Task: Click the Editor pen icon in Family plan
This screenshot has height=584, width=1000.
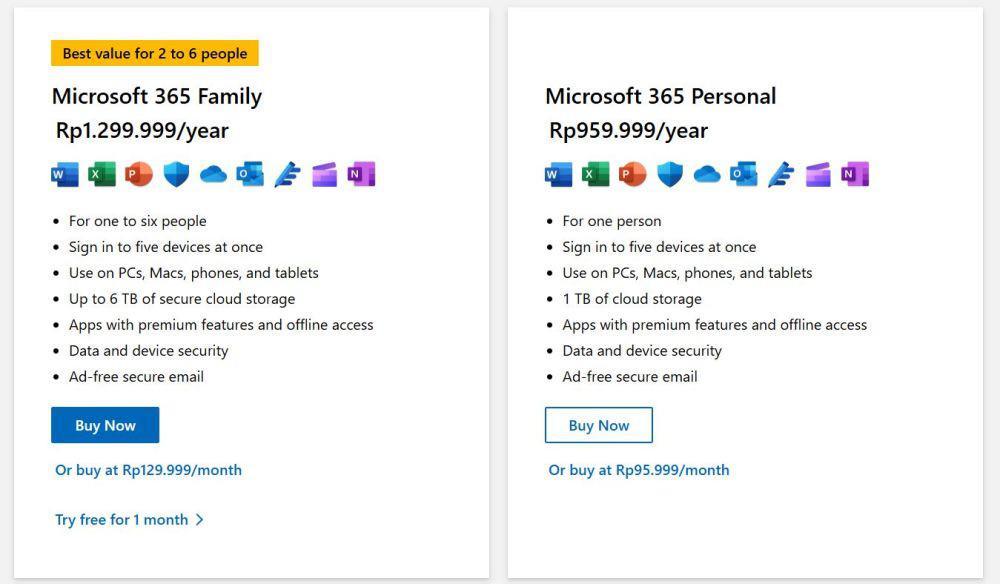Action: tap(287, 174)
